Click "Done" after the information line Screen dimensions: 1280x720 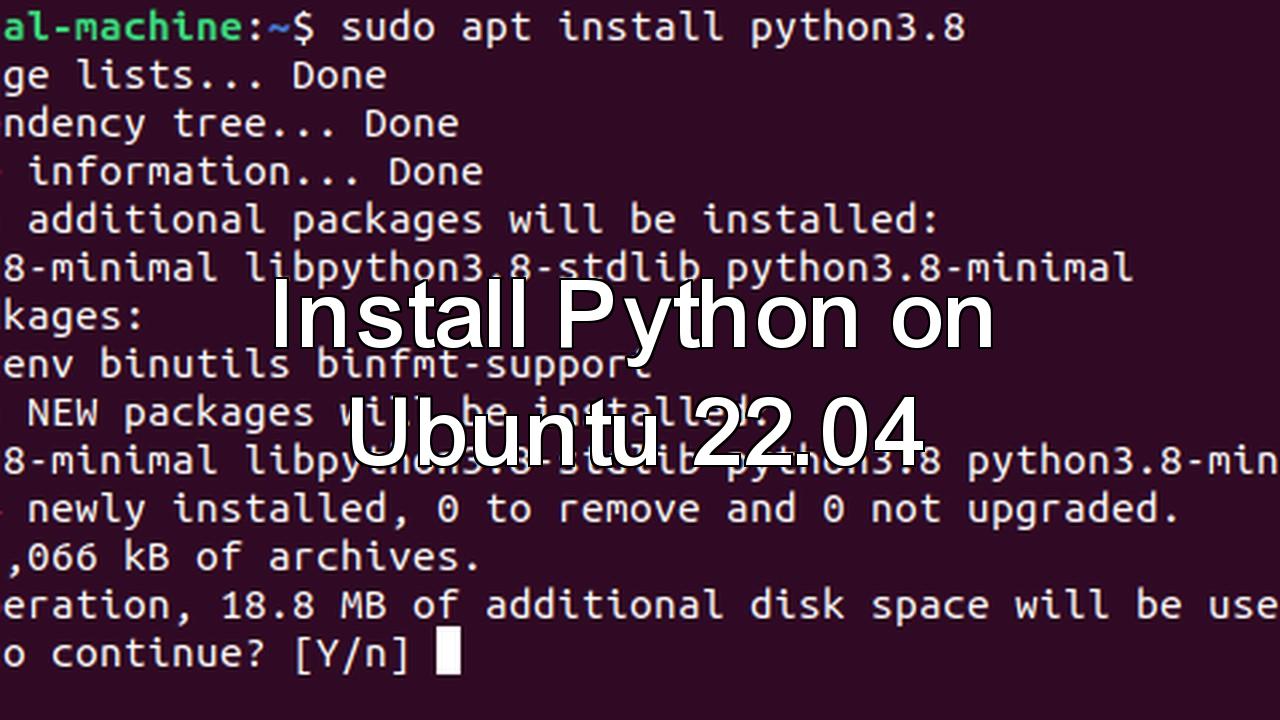pos(435,172)
